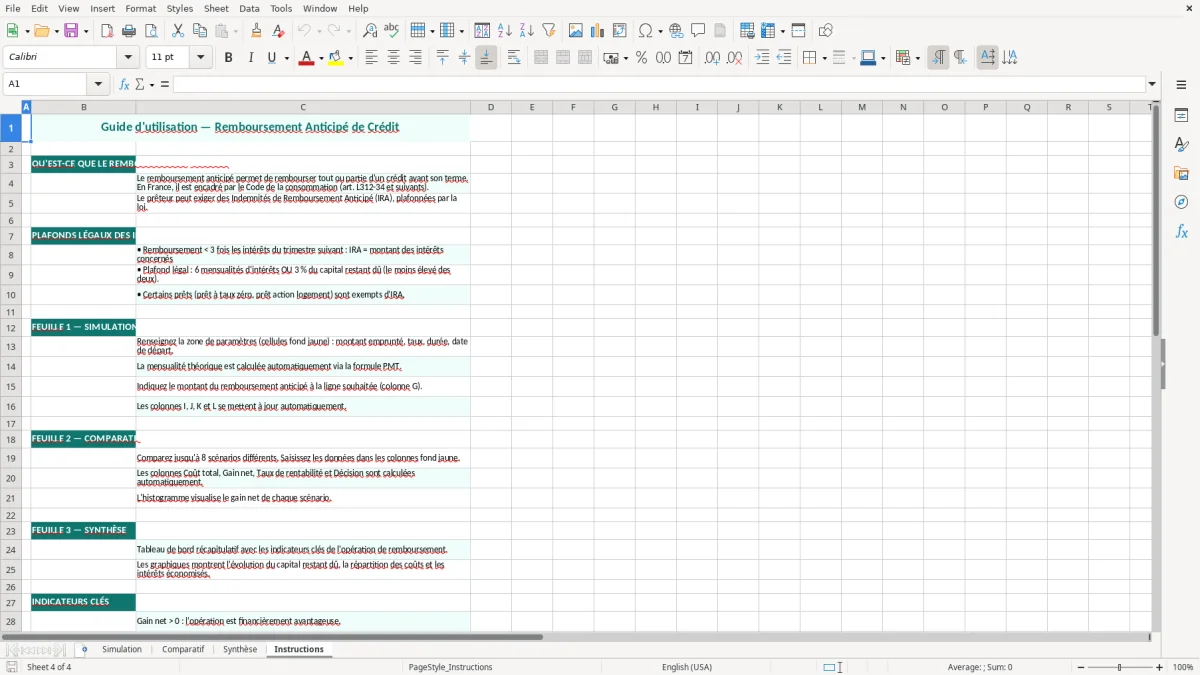Open the Styles menu
Screen dimensions: 1200x675
point(180,8)
